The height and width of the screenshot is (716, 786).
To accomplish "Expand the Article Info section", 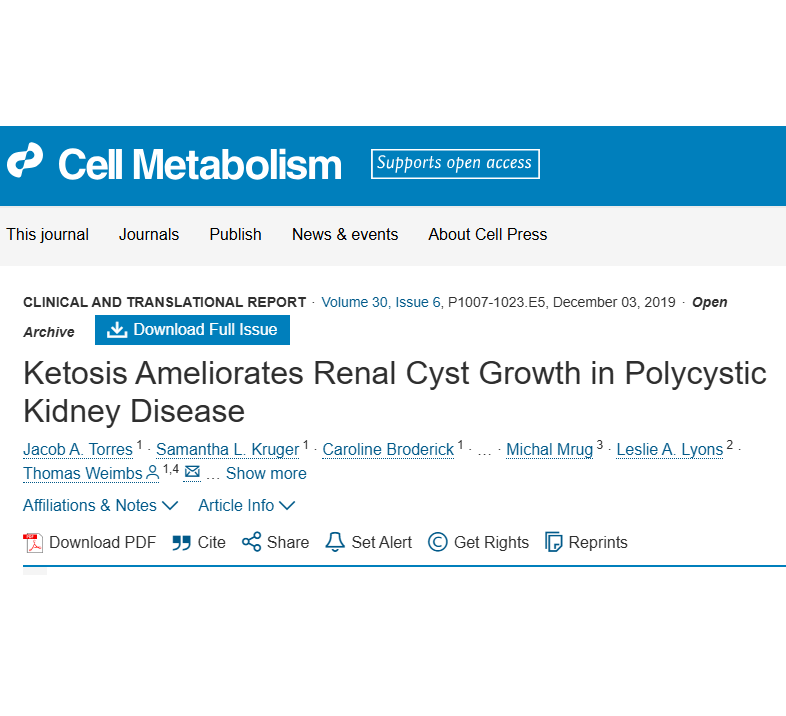I will (246, 506).
